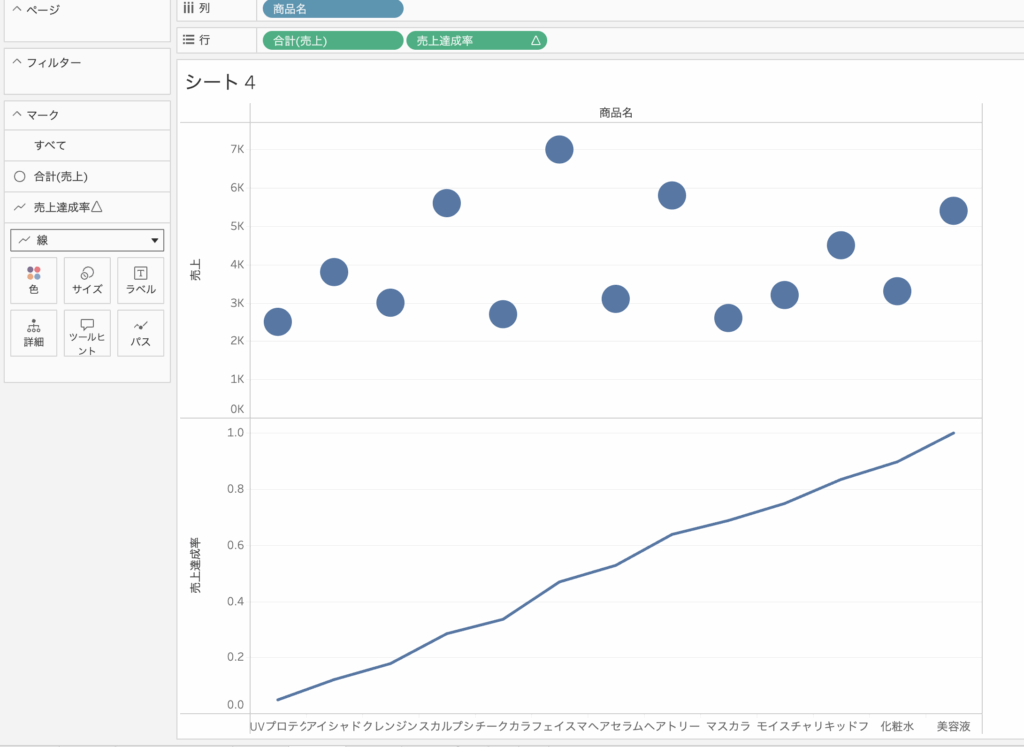Collapse the ページ (Pages) card
The image size is (1024, 747).
[16, 10]
